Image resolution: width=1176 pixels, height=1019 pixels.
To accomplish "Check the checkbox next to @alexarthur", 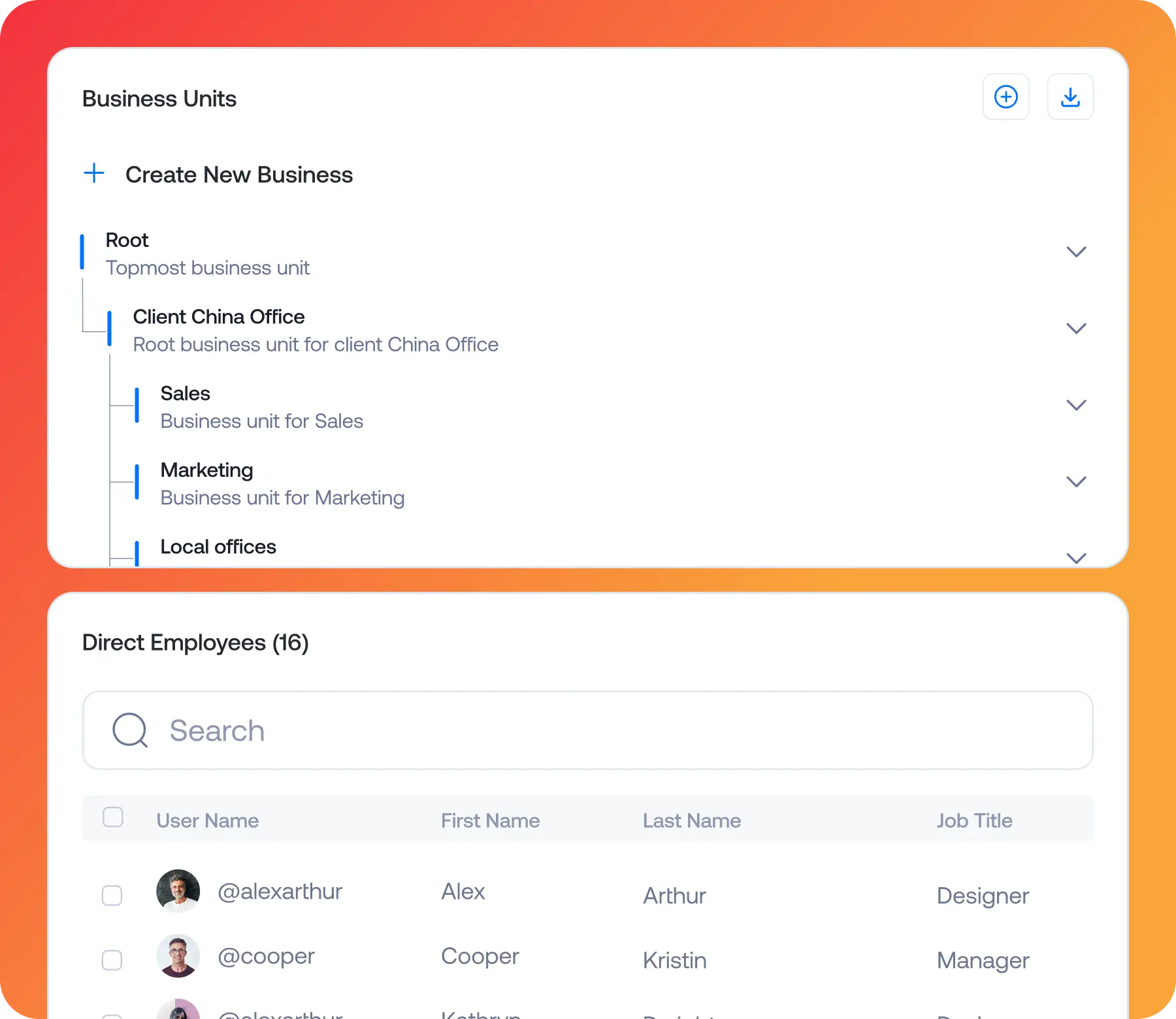I will point(112,896).
